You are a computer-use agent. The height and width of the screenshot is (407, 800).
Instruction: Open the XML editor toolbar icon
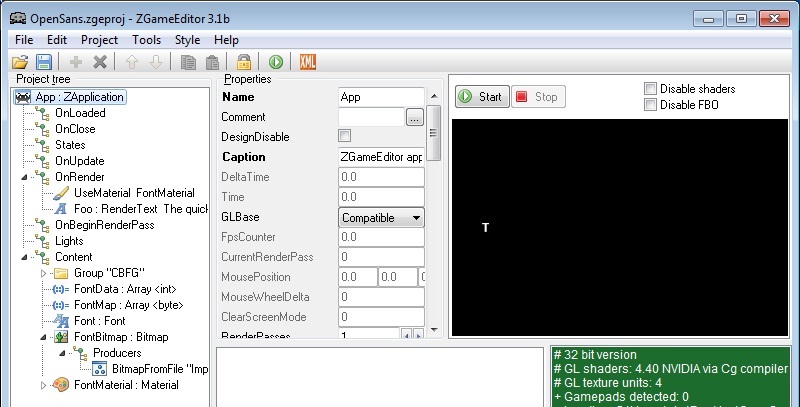pos(308,62)
